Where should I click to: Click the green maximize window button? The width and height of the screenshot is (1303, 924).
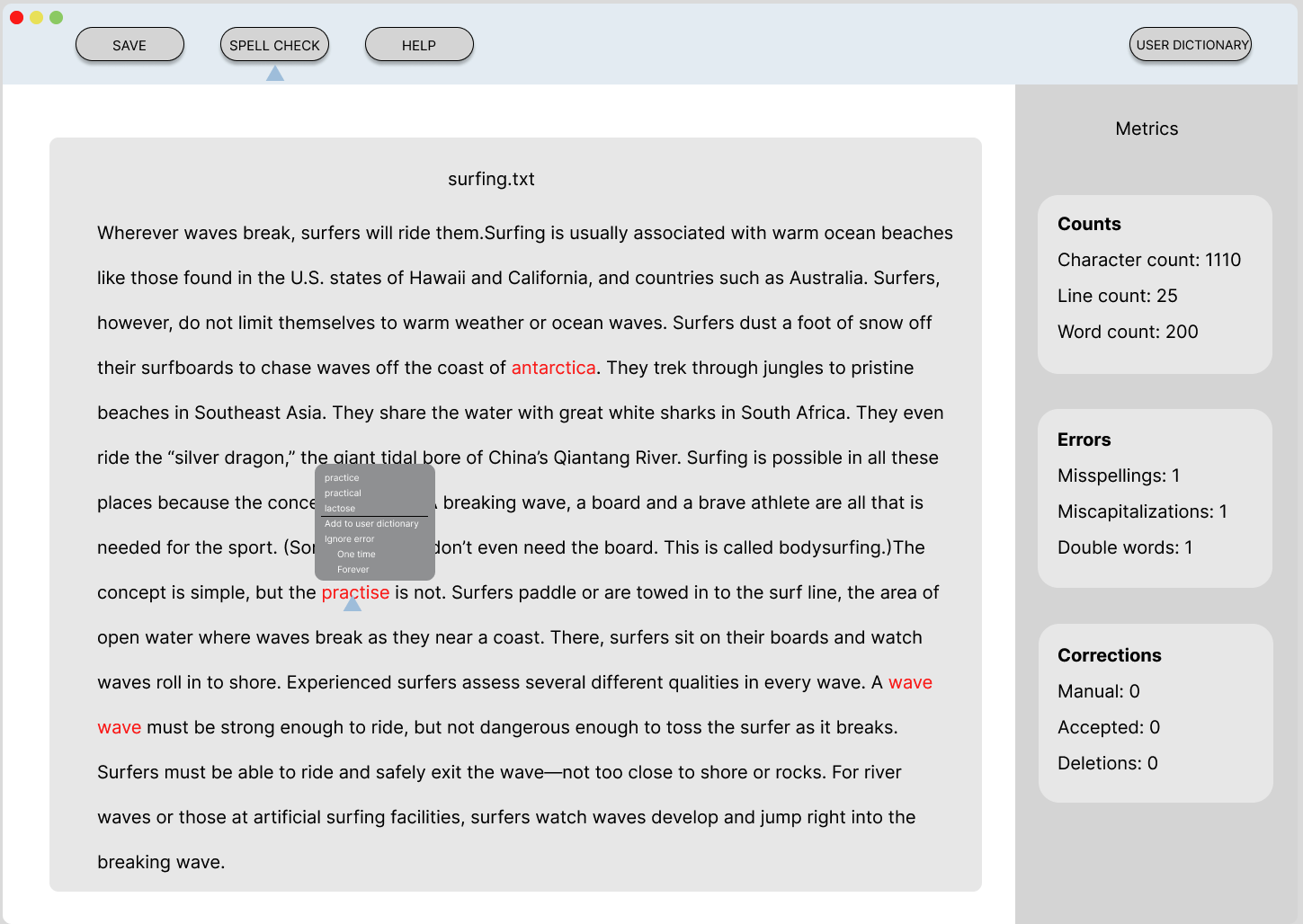[x=56, y=17]
